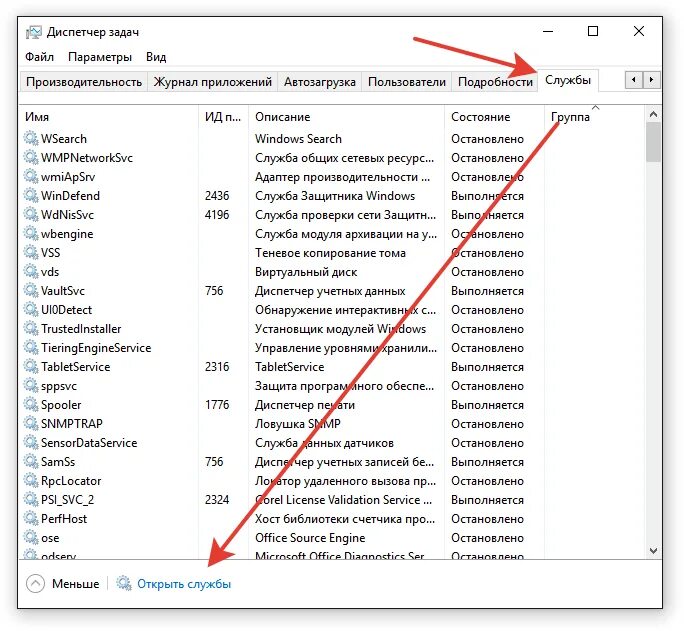Click the gear icon beside PerfHost

click(x=31, y=519)
